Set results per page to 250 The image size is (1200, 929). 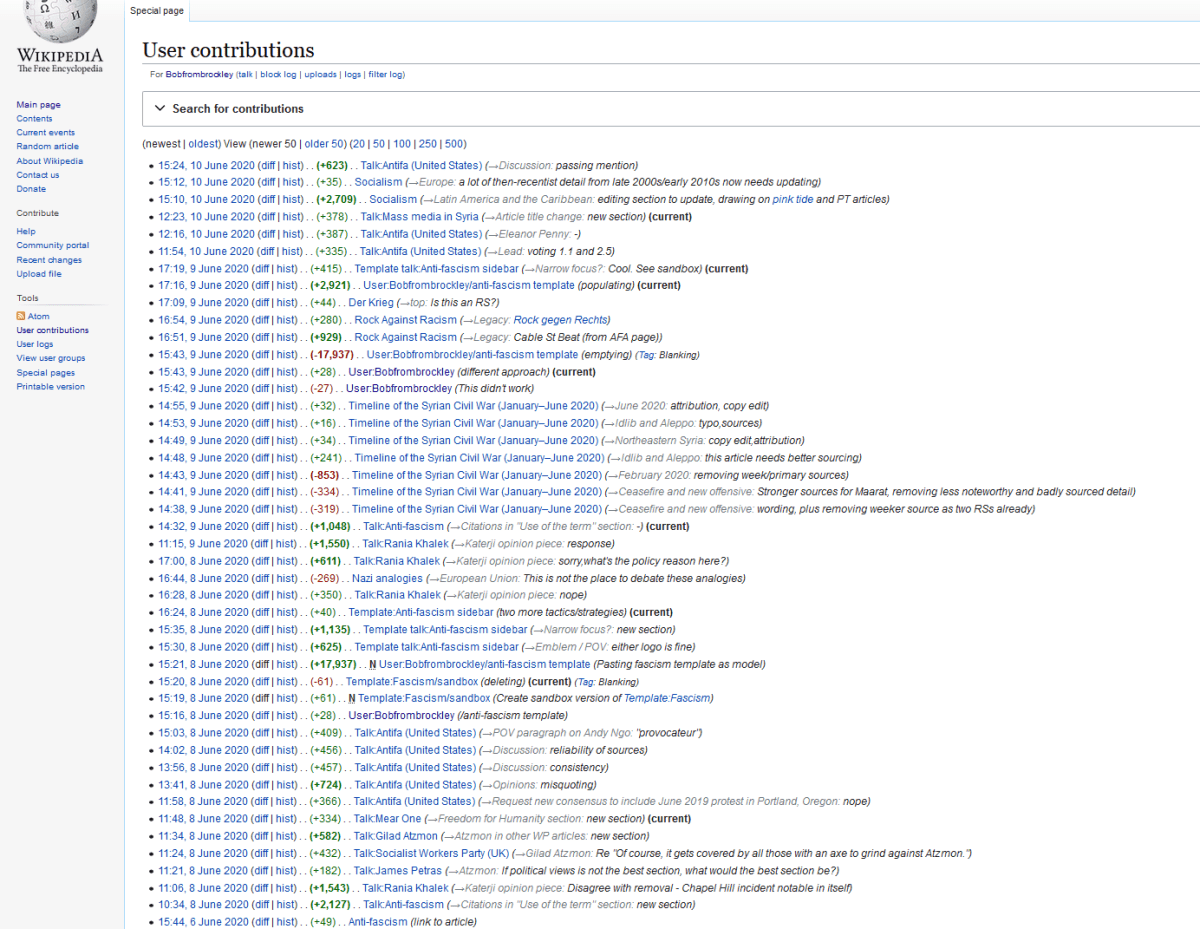pyautogui.click(x=428, y=143)
